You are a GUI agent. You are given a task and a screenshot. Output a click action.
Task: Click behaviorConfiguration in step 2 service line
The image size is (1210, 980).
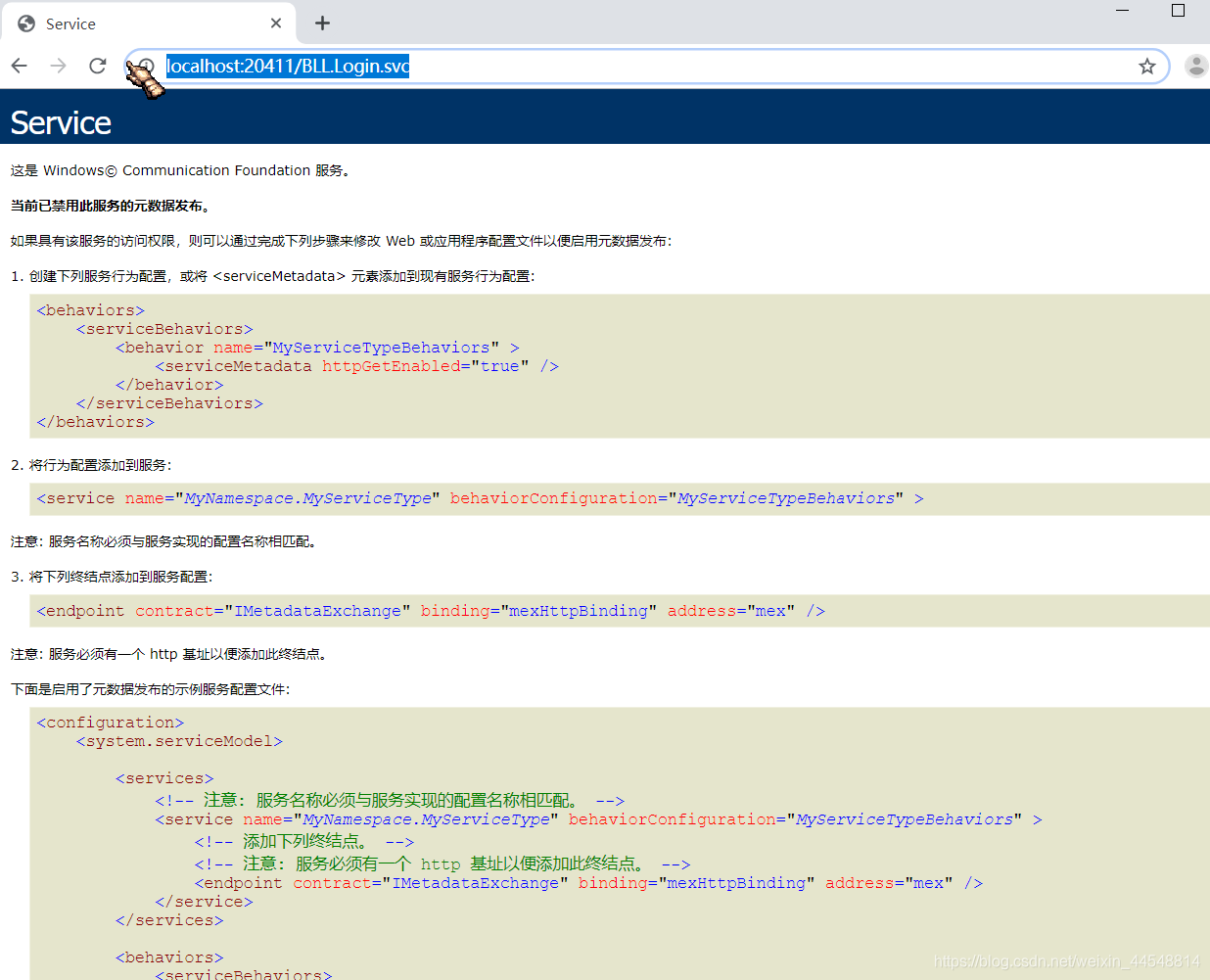[553, 498]
